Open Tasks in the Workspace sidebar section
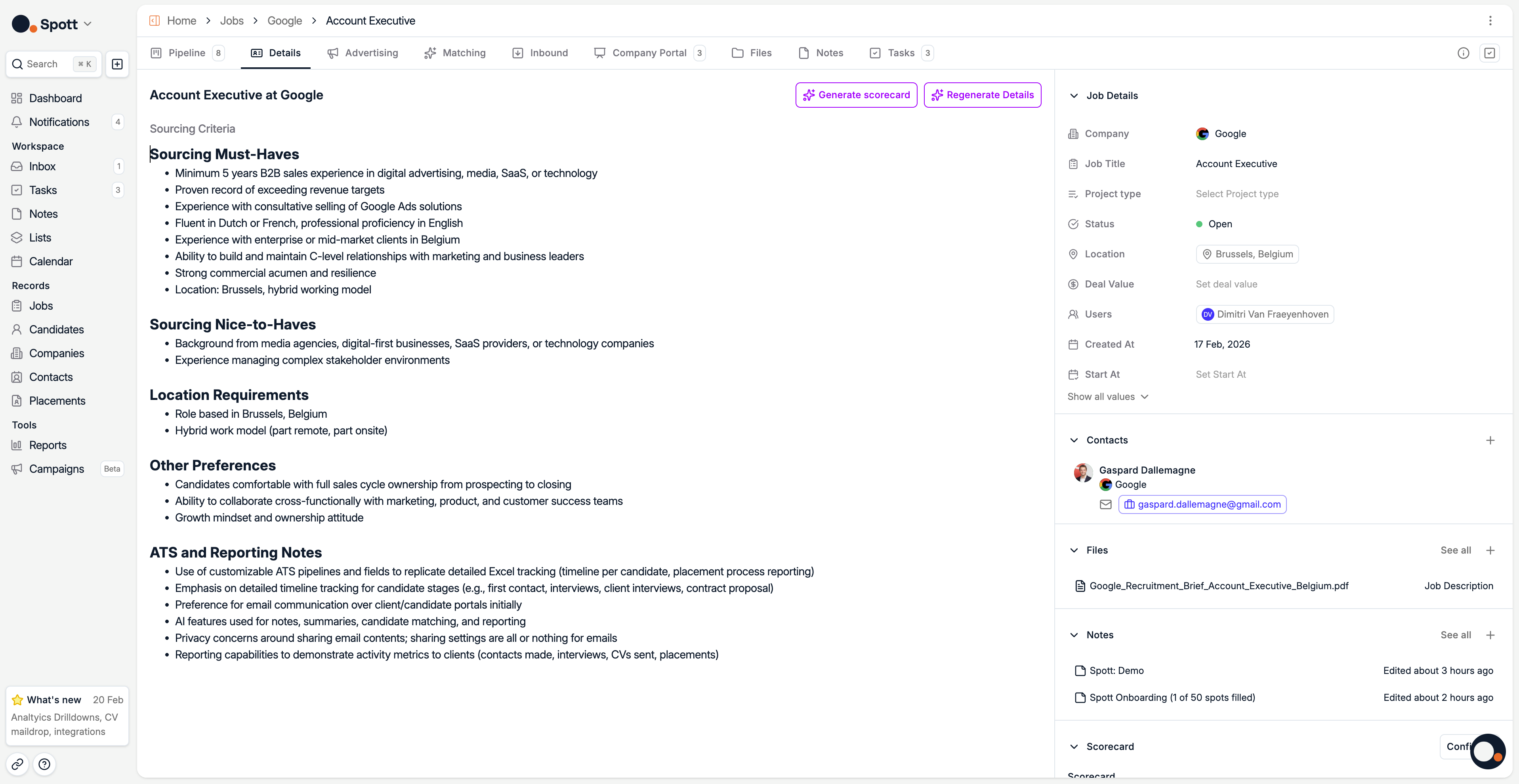Viewport: 1519px width, 784px height. (43, 190)
